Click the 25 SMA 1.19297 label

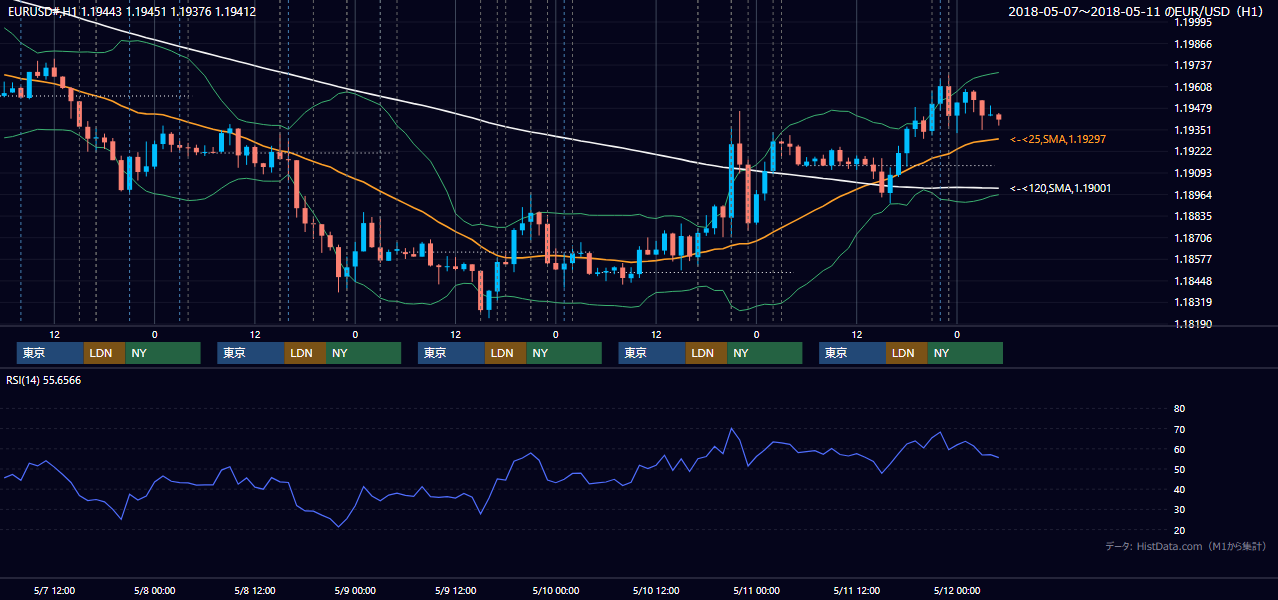click(1058, 139)
